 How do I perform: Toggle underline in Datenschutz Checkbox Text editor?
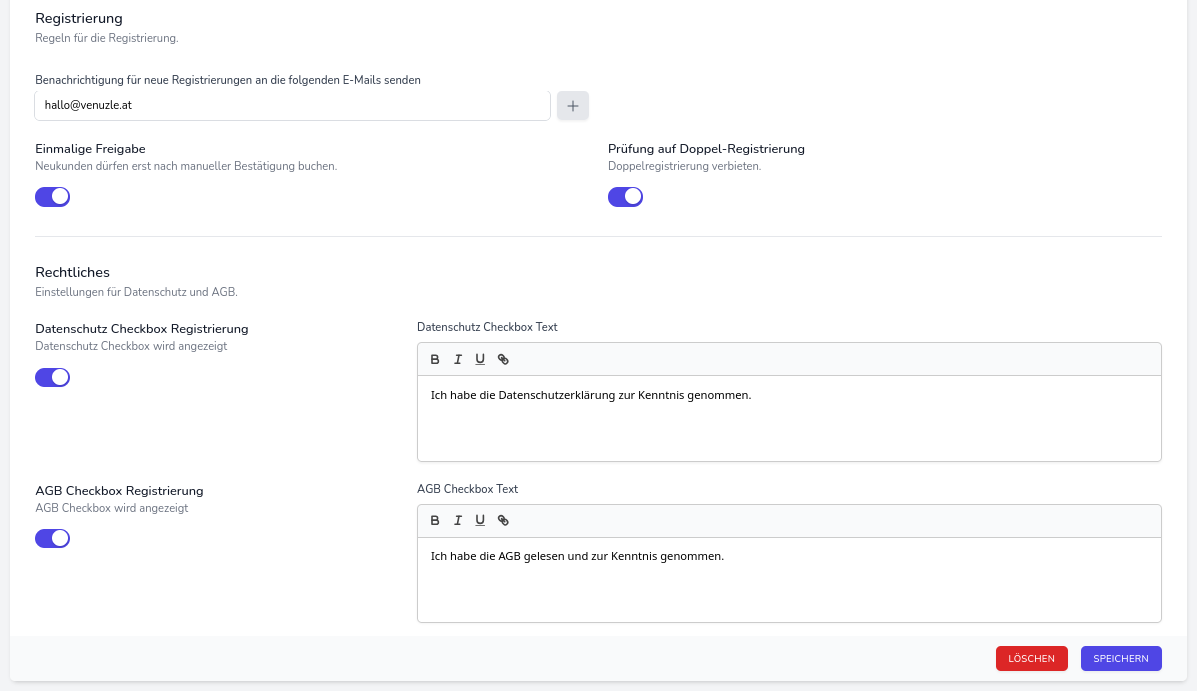click(480, 360)
